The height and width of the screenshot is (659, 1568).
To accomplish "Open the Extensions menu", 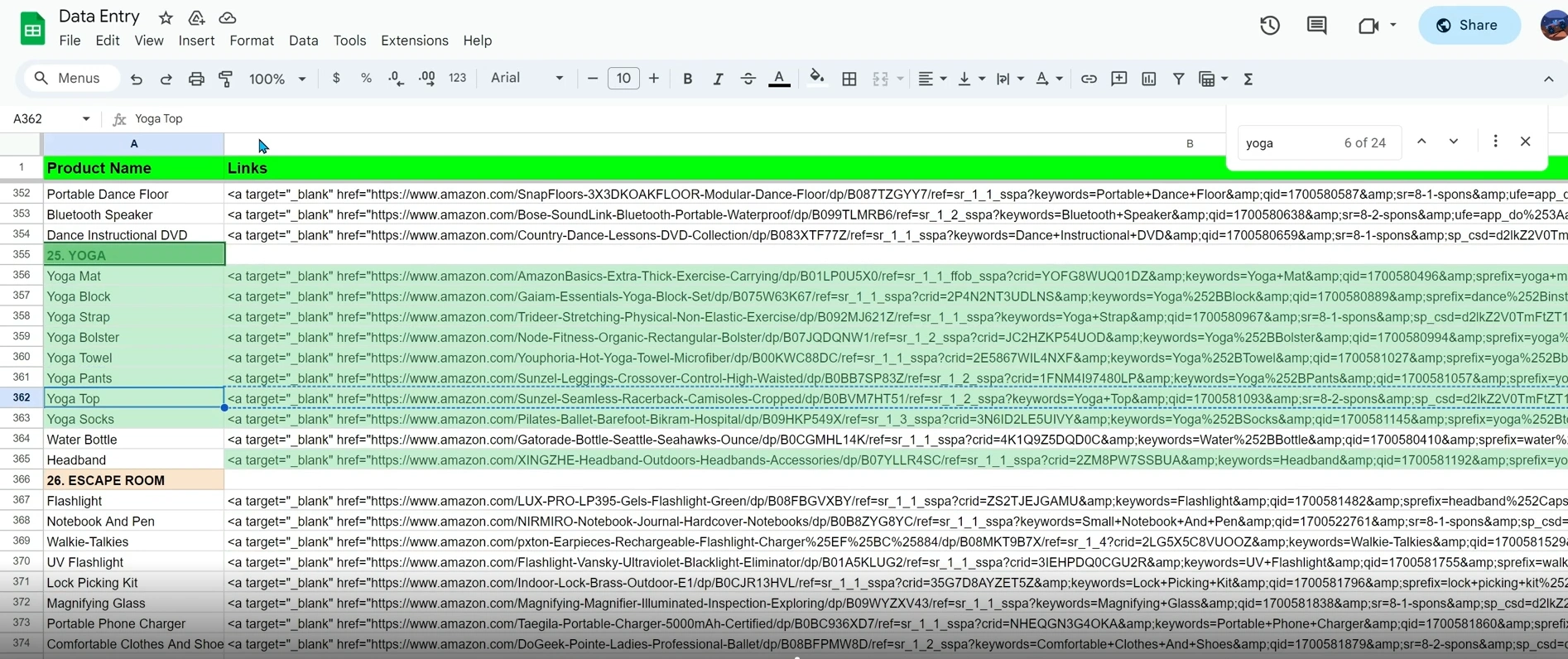I will 415,41.
